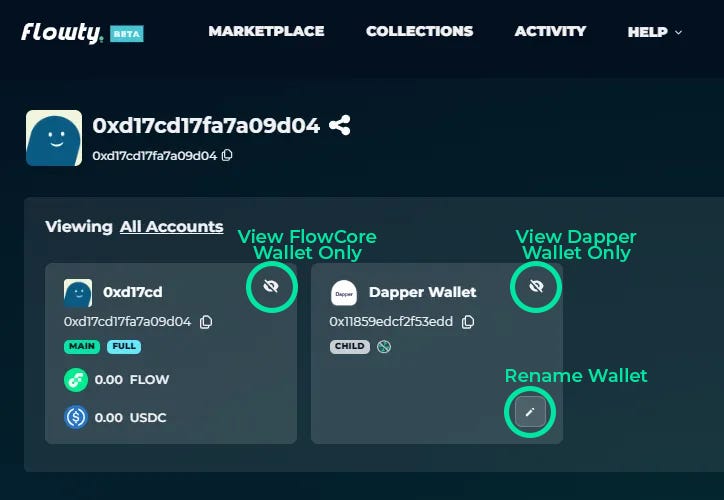Select the MAIN badge
The width and height of the screenshot is (724, 500).
[82, 347]
